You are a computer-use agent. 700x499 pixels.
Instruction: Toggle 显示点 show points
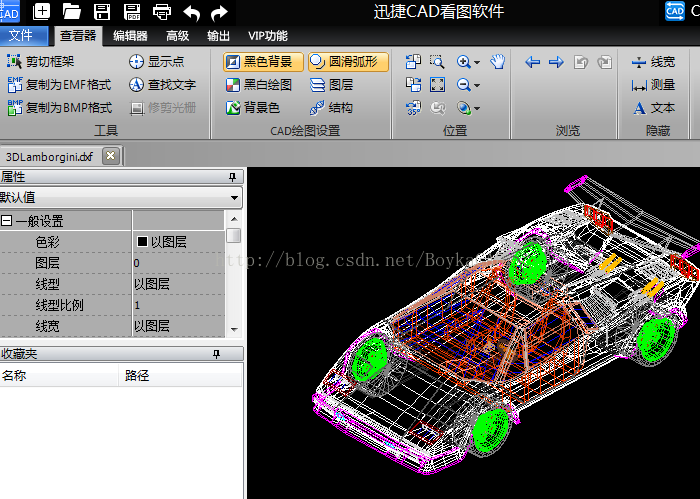click(157, 62)
